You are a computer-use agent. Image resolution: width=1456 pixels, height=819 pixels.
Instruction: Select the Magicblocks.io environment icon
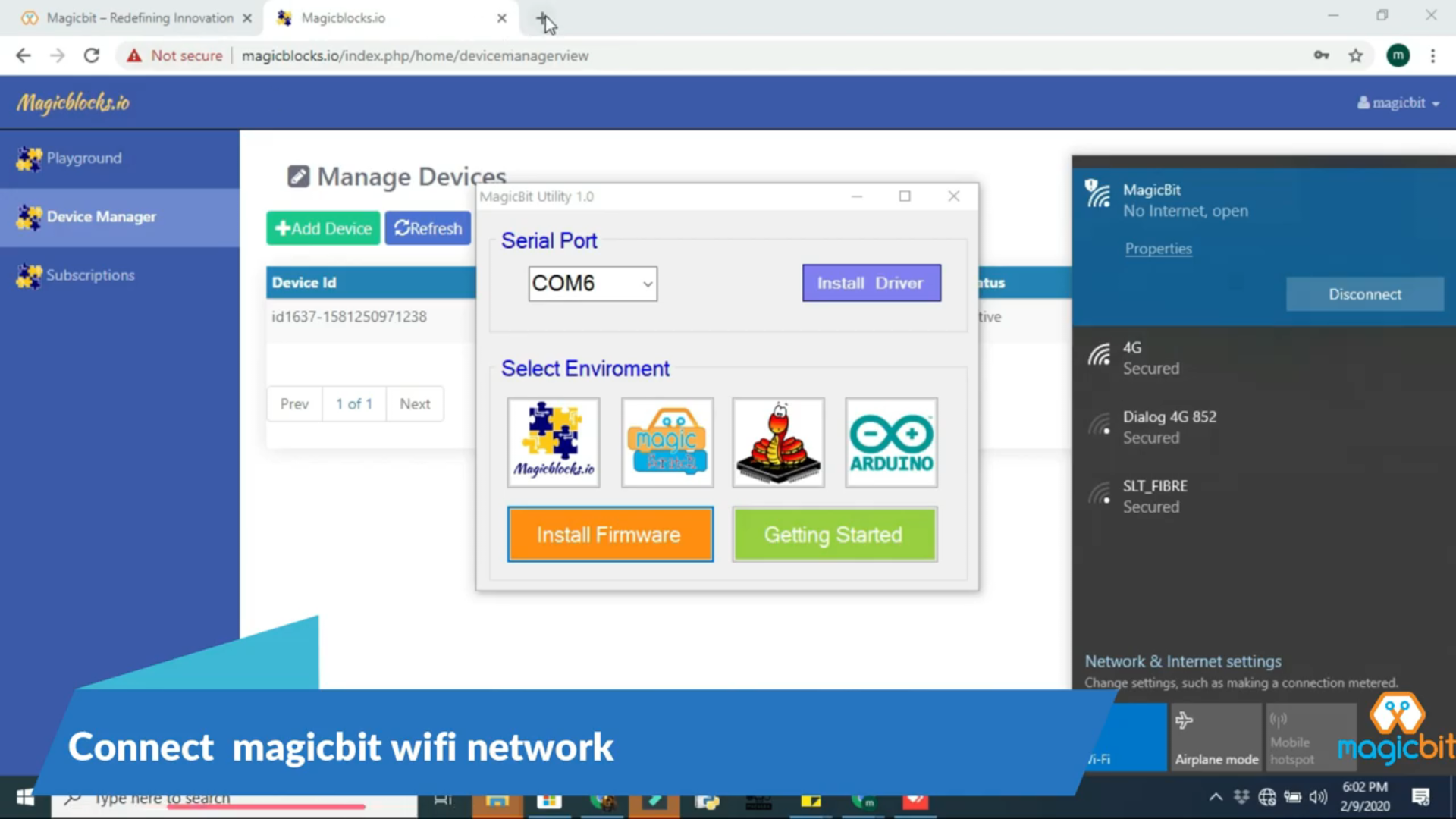pyautogui.click(x=554, y=442)
